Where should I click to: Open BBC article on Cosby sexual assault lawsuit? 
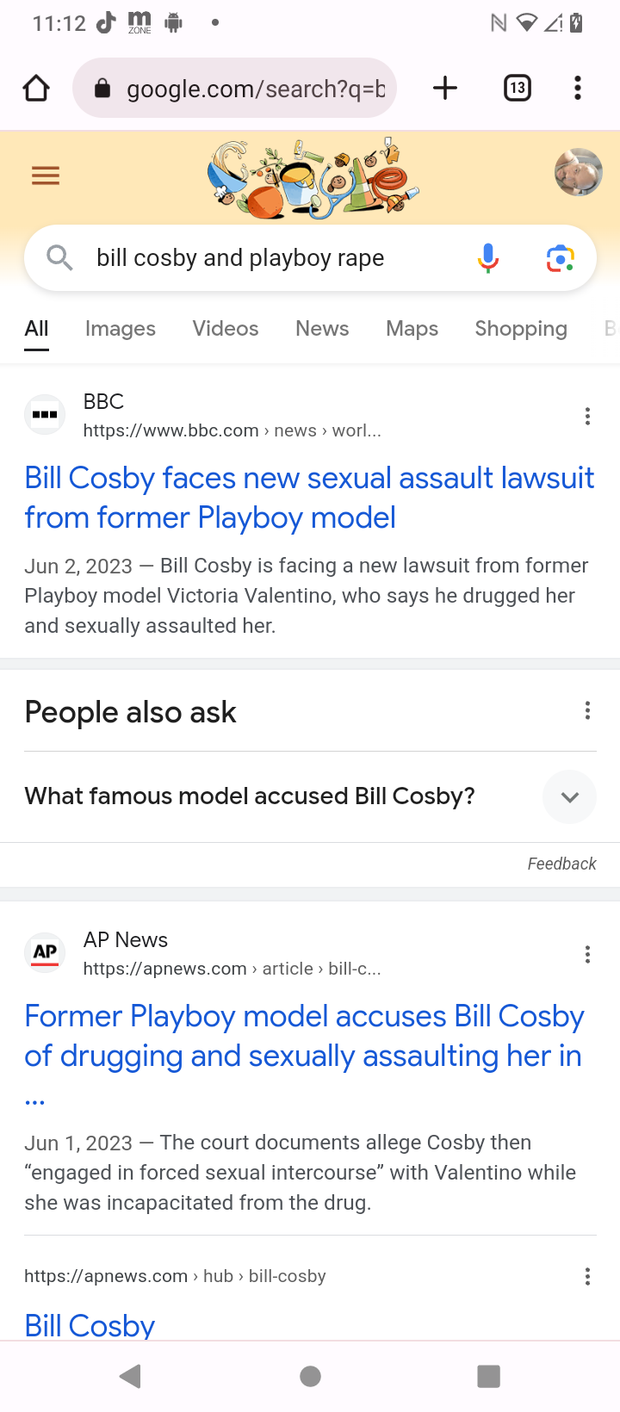click(x=309, y=497)
